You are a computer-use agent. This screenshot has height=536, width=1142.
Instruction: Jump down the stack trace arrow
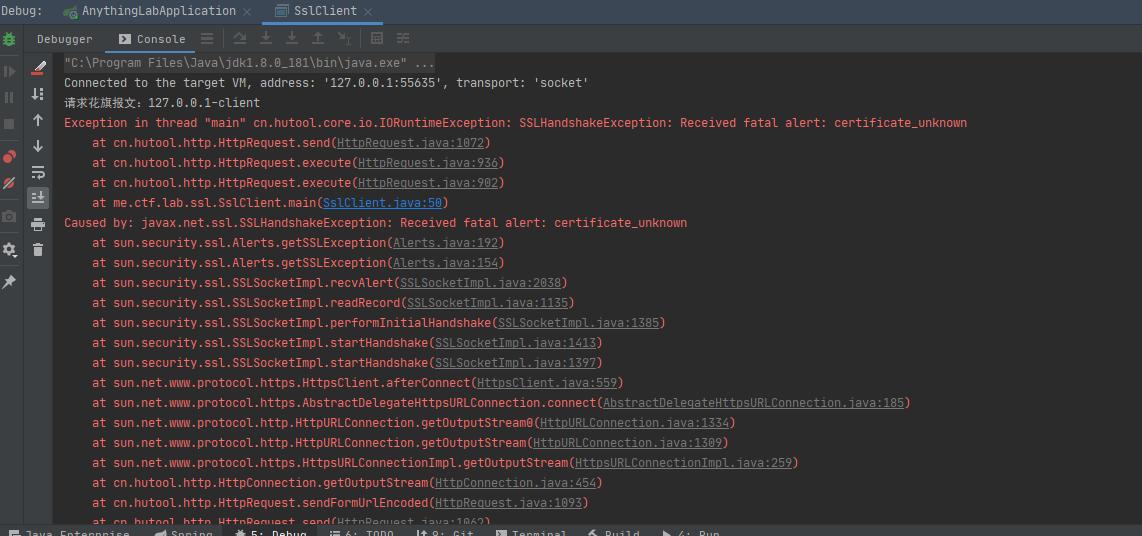click(38, 146)
